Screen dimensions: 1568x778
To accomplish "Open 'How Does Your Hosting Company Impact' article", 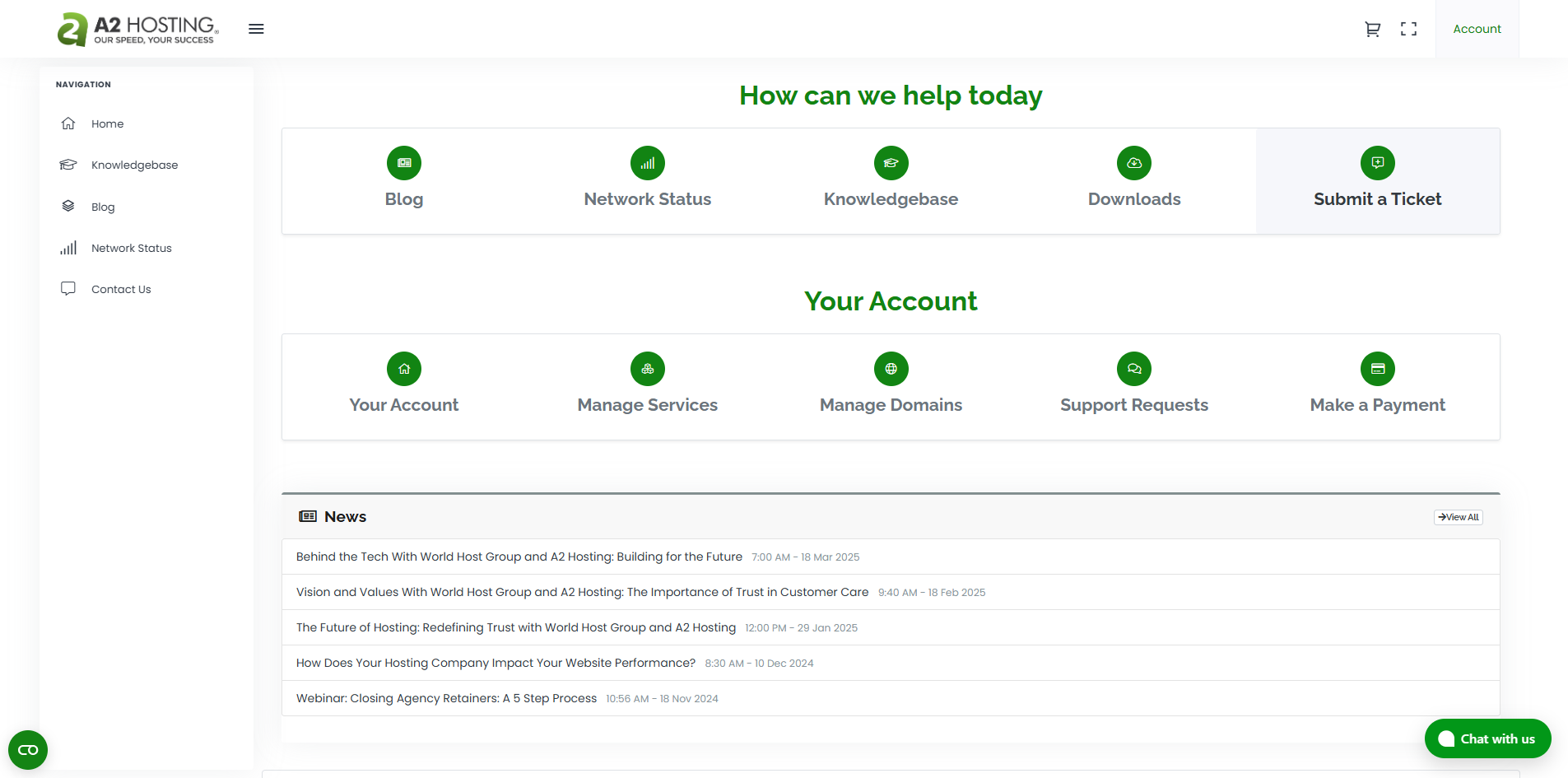I will pyautogui.click(x=496, y=663).
